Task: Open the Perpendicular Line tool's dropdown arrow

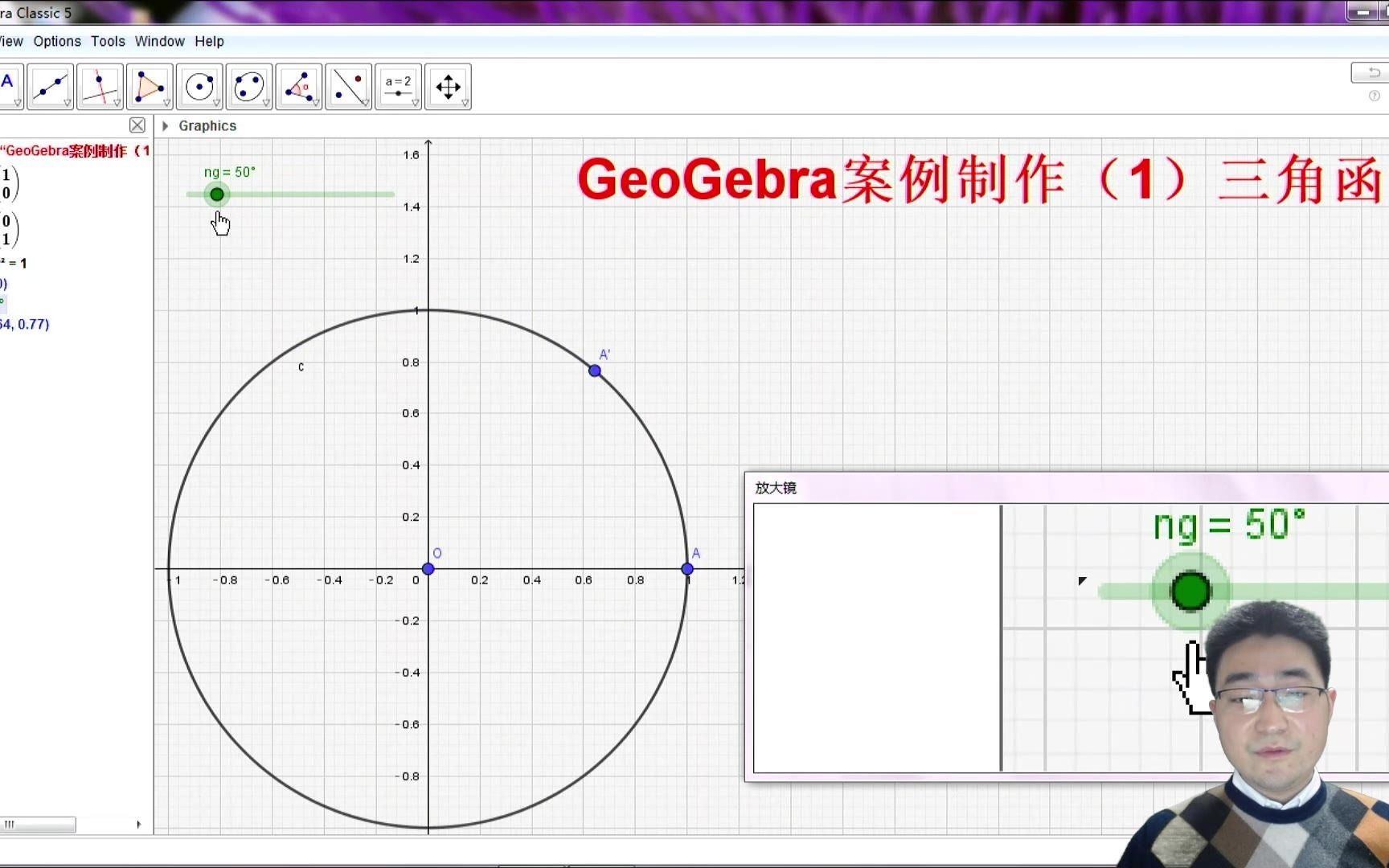Action: (117, 103)
